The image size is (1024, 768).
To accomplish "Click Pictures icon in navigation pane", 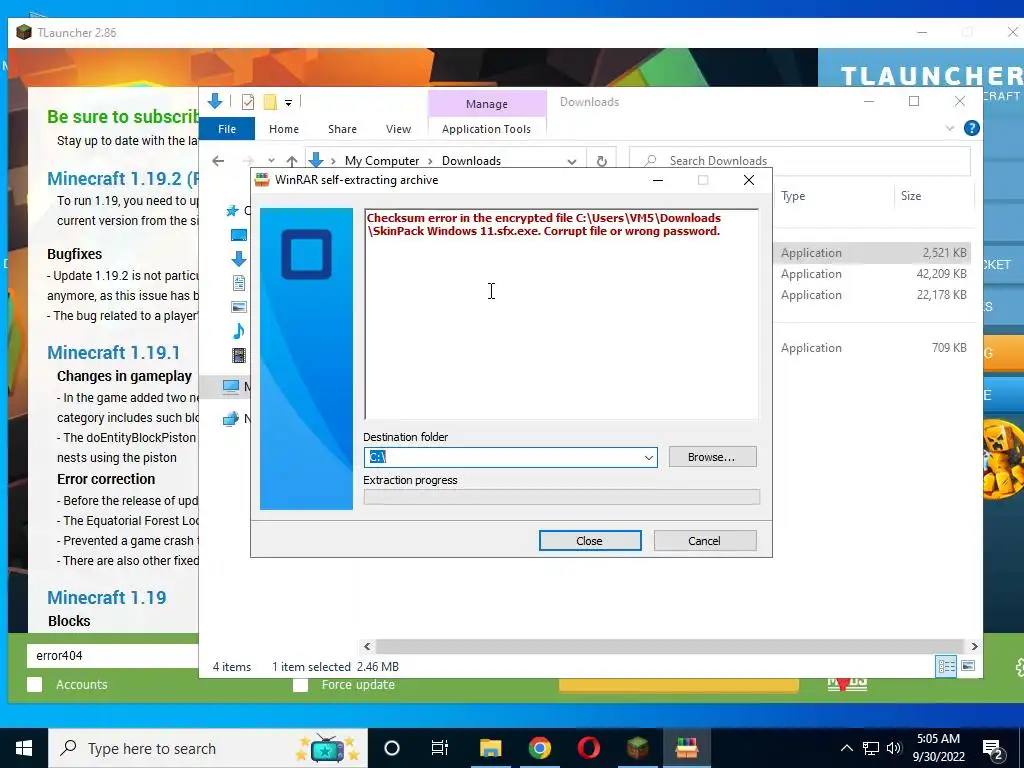I will (239, 307).
